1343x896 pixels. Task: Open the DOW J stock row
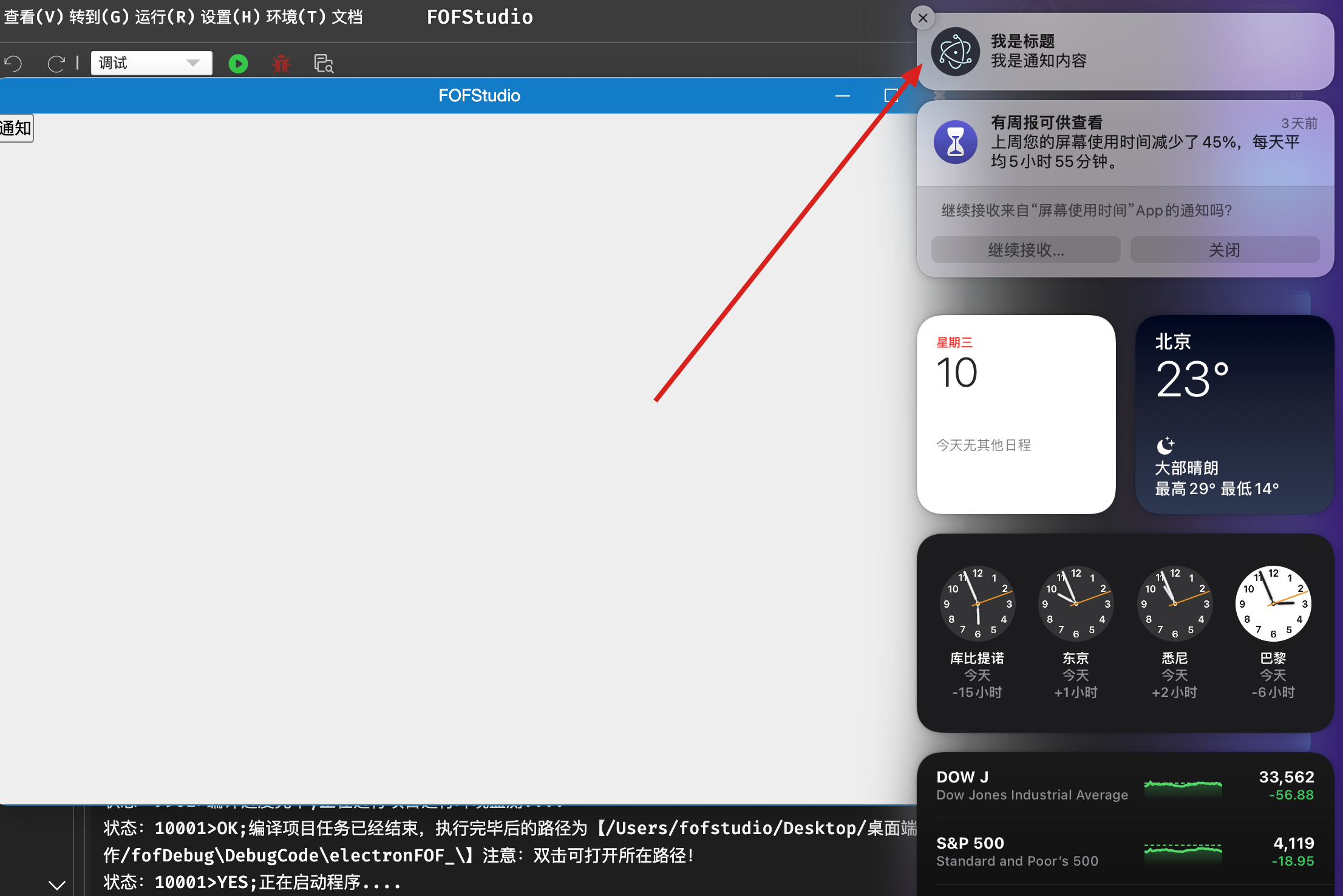click(x=1125, y=786)
